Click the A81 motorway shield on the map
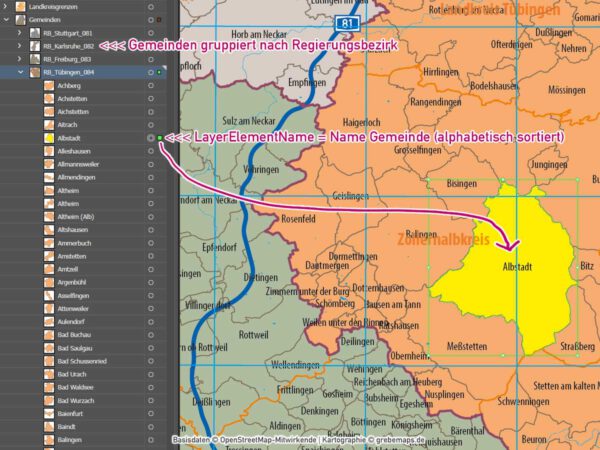 347,24
